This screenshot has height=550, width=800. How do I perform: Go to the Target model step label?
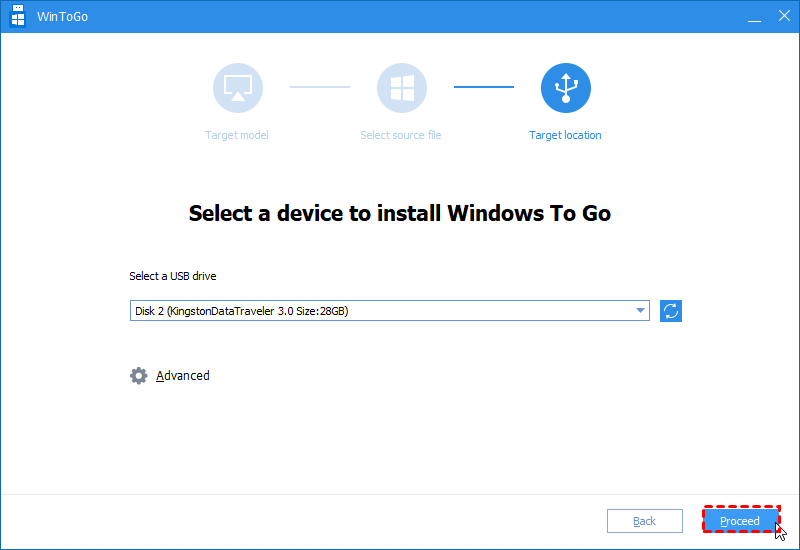pyautogui.click(x=237, y=135)
